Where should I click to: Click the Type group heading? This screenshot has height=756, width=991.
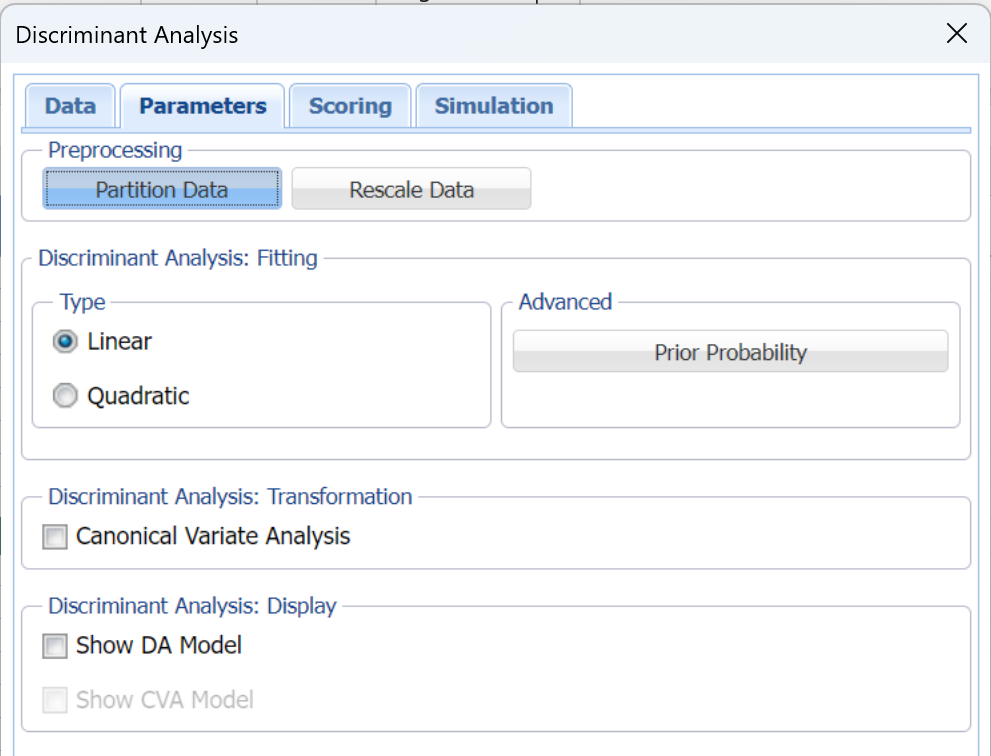tap(82, 302)
